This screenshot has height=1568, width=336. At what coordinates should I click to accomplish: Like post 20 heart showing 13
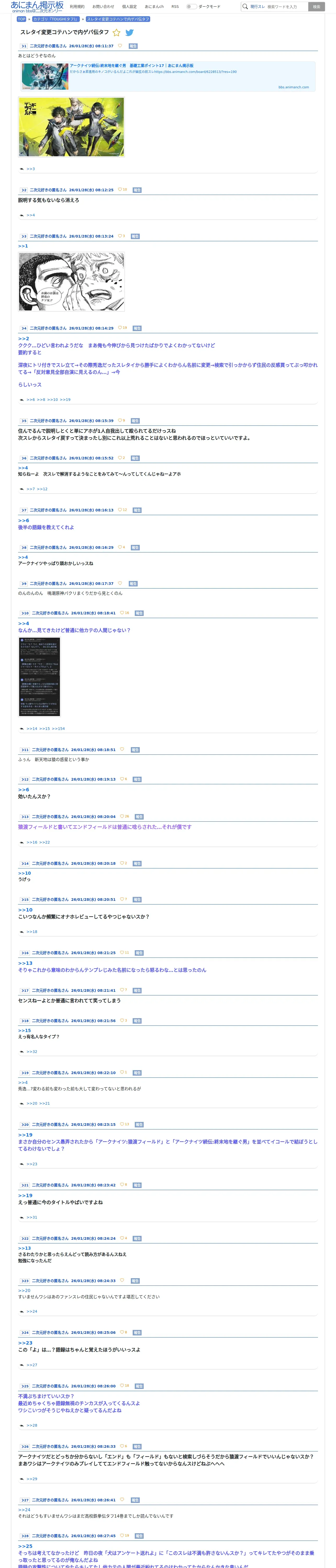122,1124
